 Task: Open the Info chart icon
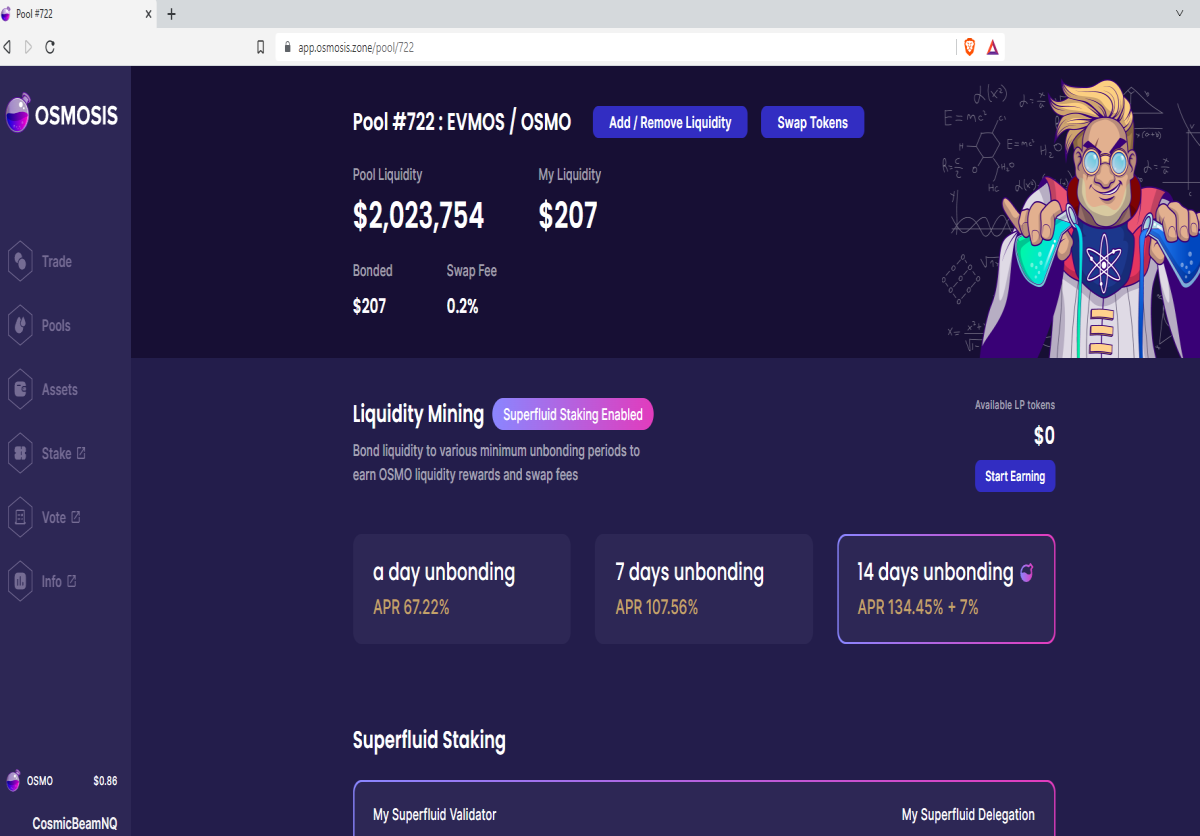tap(20, 581)
